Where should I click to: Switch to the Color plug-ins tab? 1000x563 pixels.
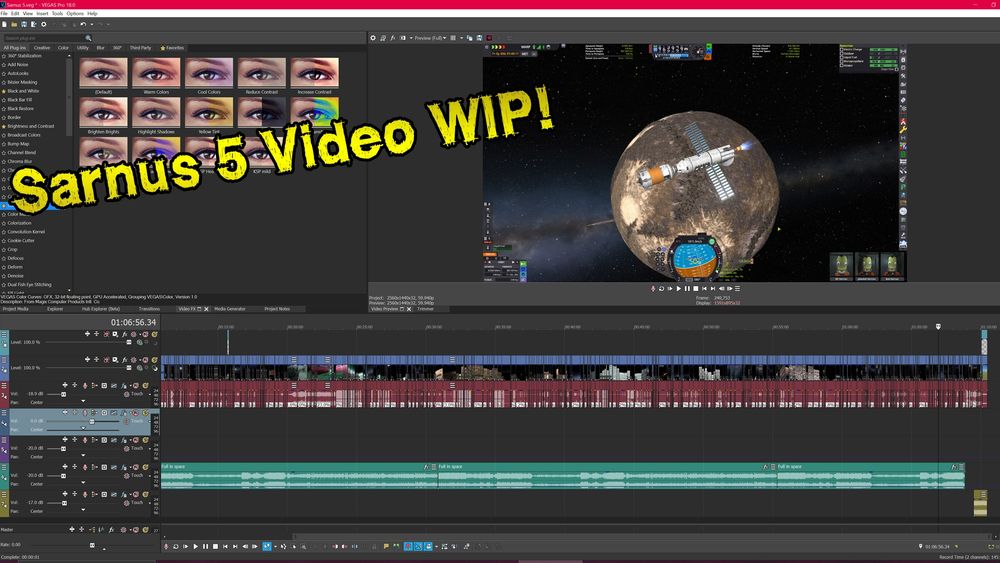point(63,48)
